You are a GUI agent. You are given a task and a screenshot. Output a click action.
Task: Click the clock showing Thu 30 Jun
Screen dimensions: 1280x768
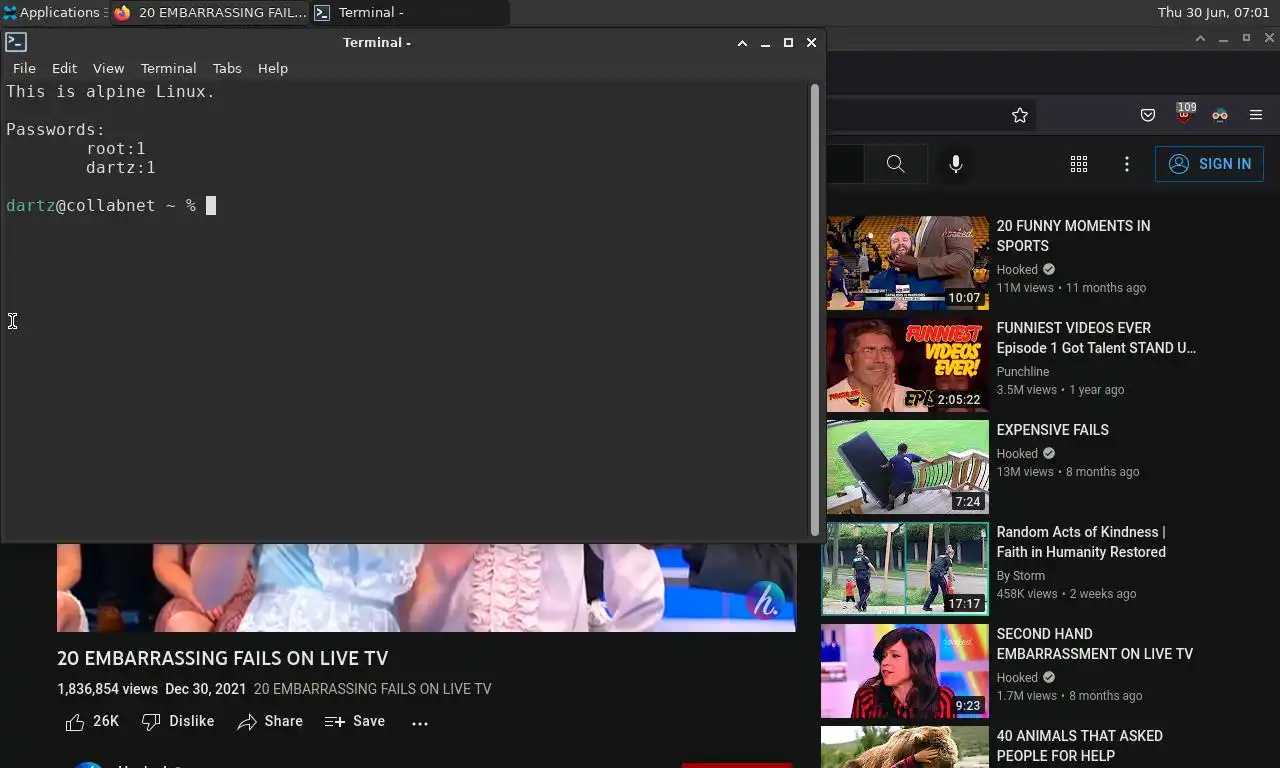point(1213,13)
